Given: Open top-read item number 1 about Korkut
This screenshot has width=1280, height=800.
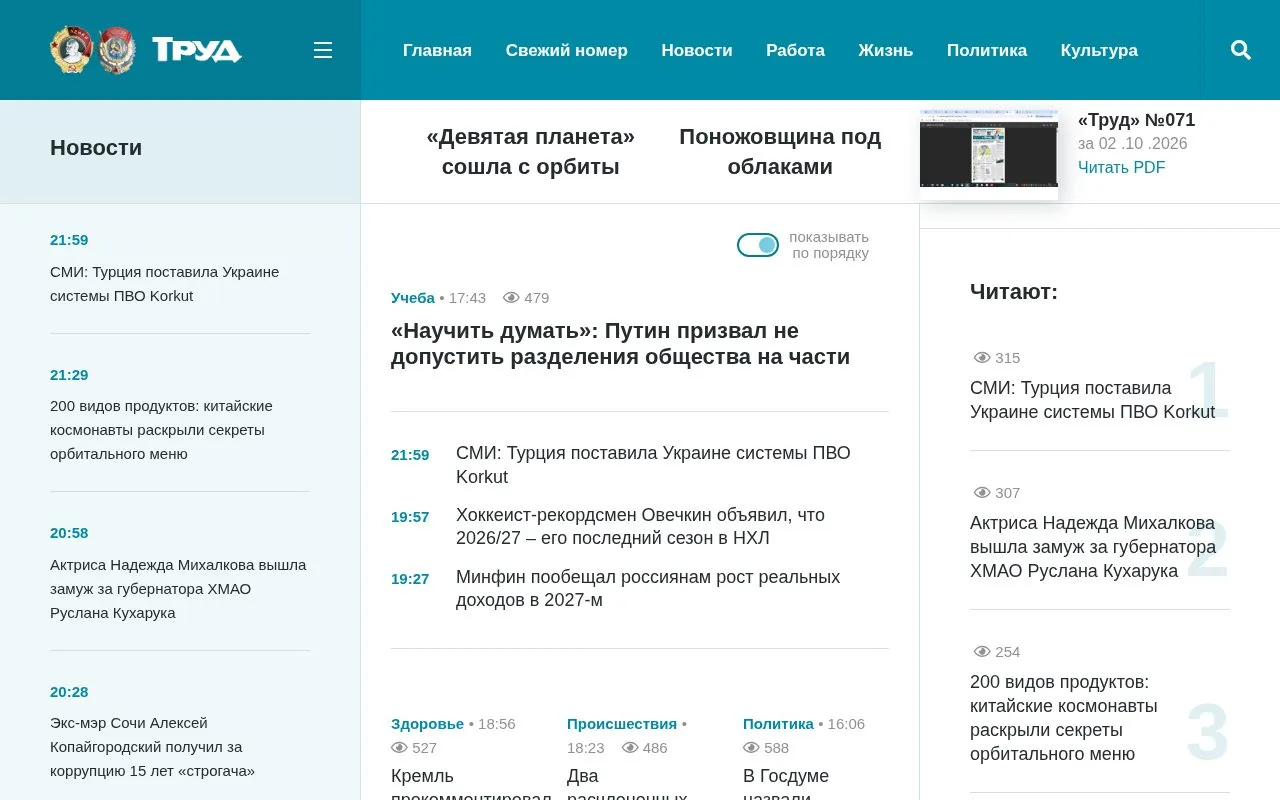Looking at the screenshot, I should [1092, 400].
